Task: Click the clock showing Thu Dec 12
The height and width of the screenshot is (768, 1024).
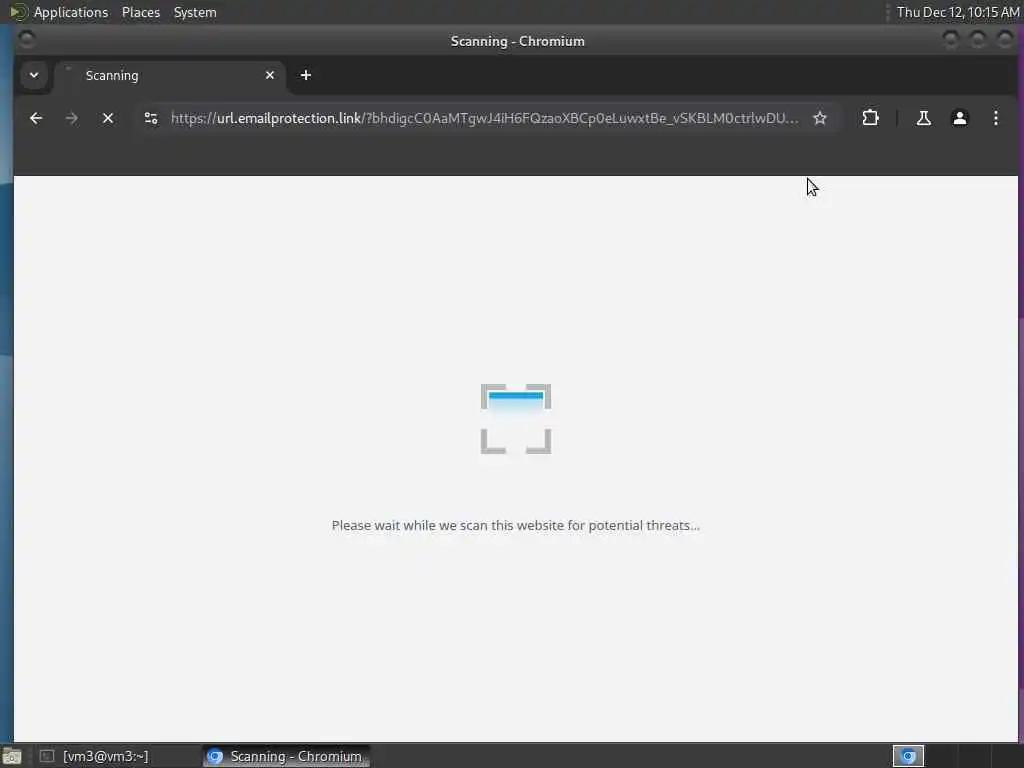Action: (x=957, y=12)
